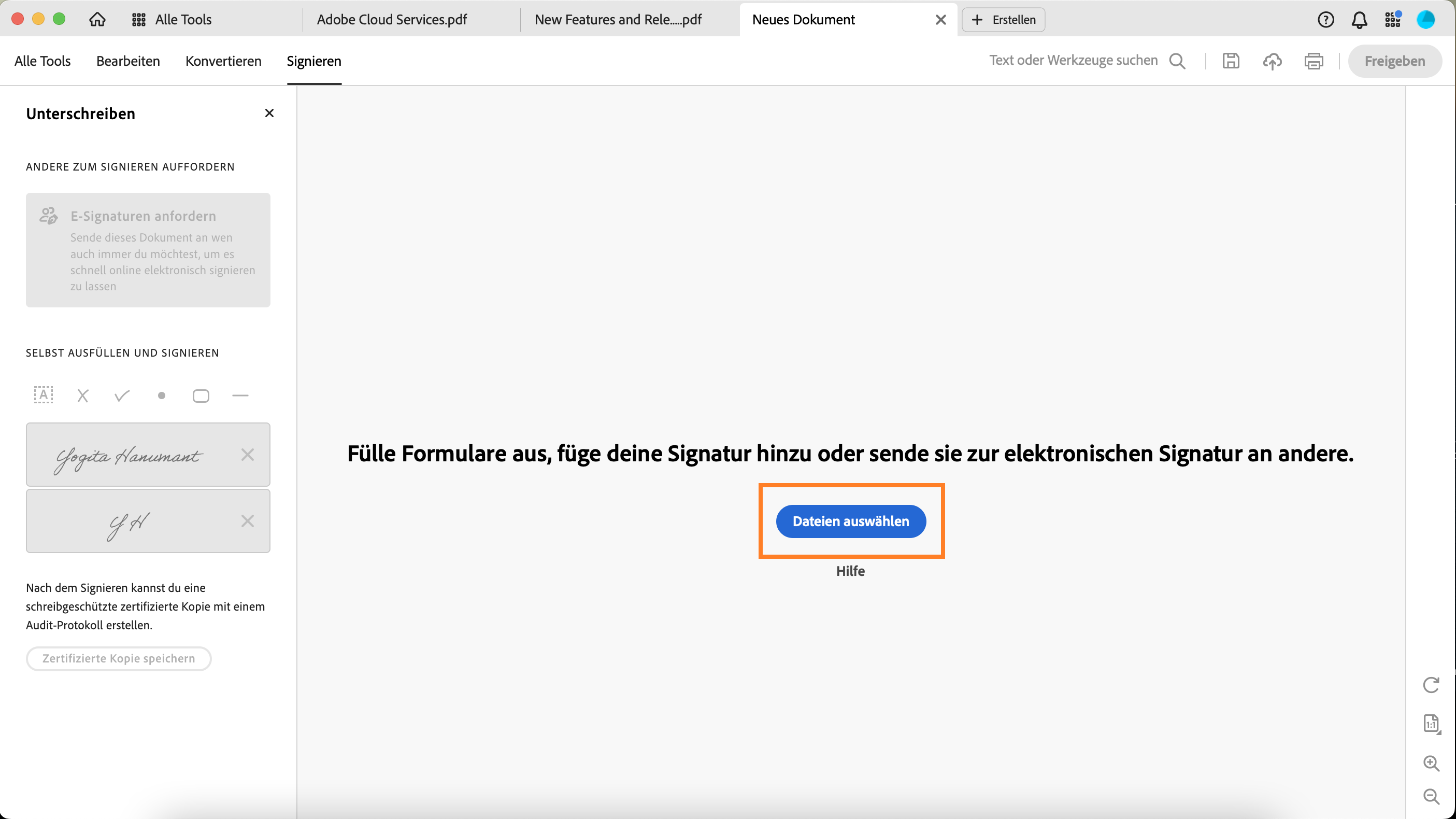This screenshot has width=1456, height=819.
Task: Click the Text oder Werkzeuge suchen field
Action: [x=1073, y=61]
